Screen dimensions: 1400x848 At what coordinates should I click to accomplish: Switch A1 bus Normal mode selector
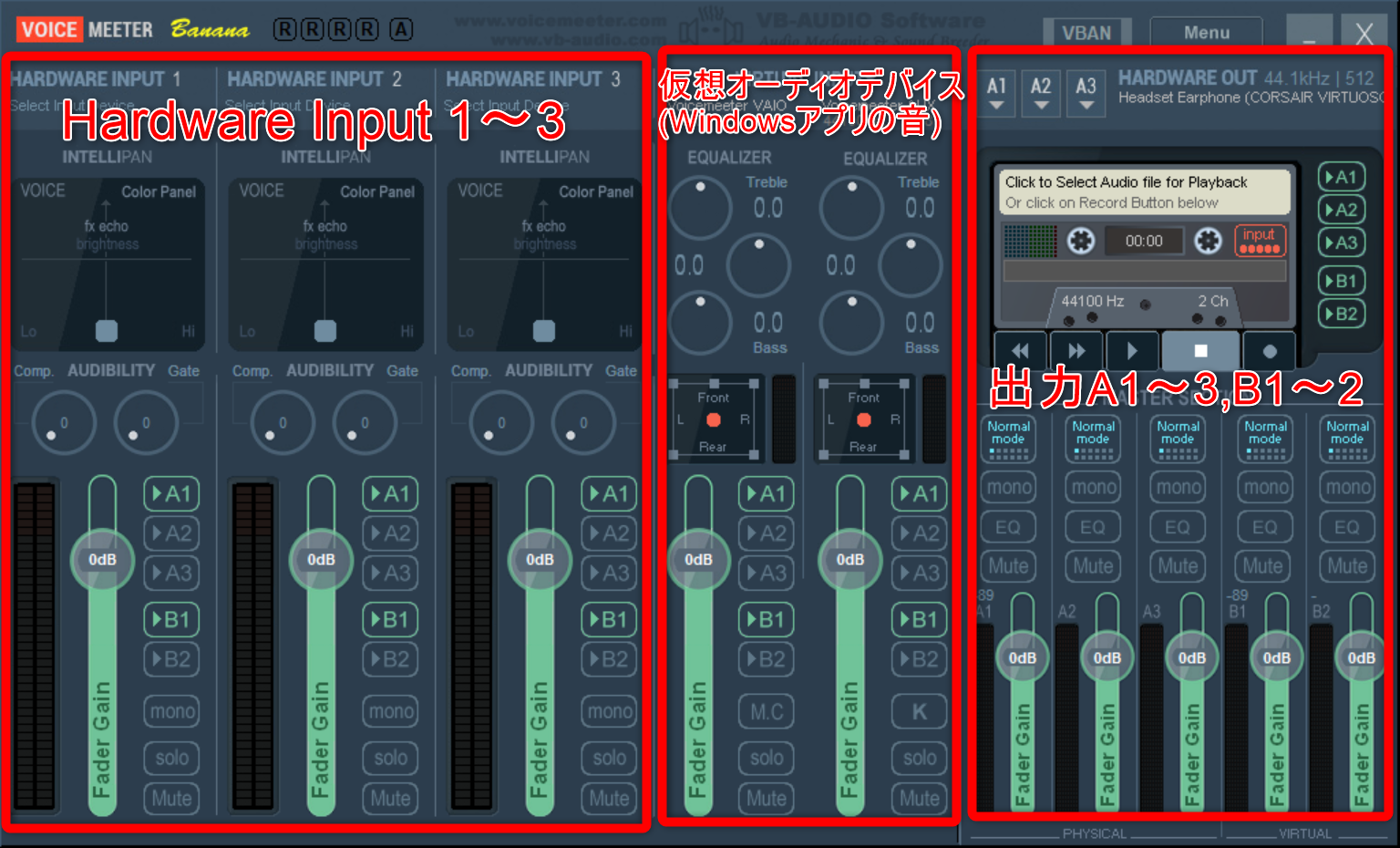tap(1008, 439)
